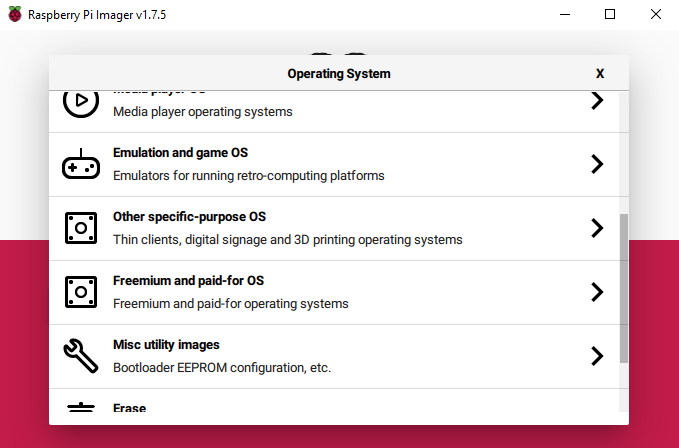
Task: Select 'Media player operating systems' description text
Action: pos(203,112)
